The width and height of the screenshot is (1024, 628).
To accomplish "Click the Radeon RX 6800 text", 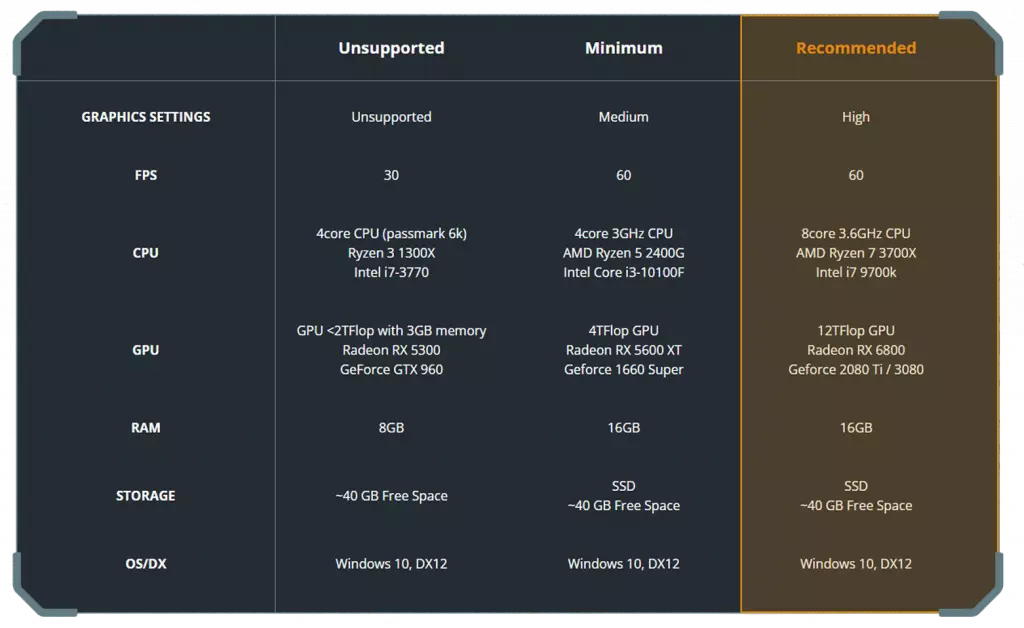I will pos(855,350).
